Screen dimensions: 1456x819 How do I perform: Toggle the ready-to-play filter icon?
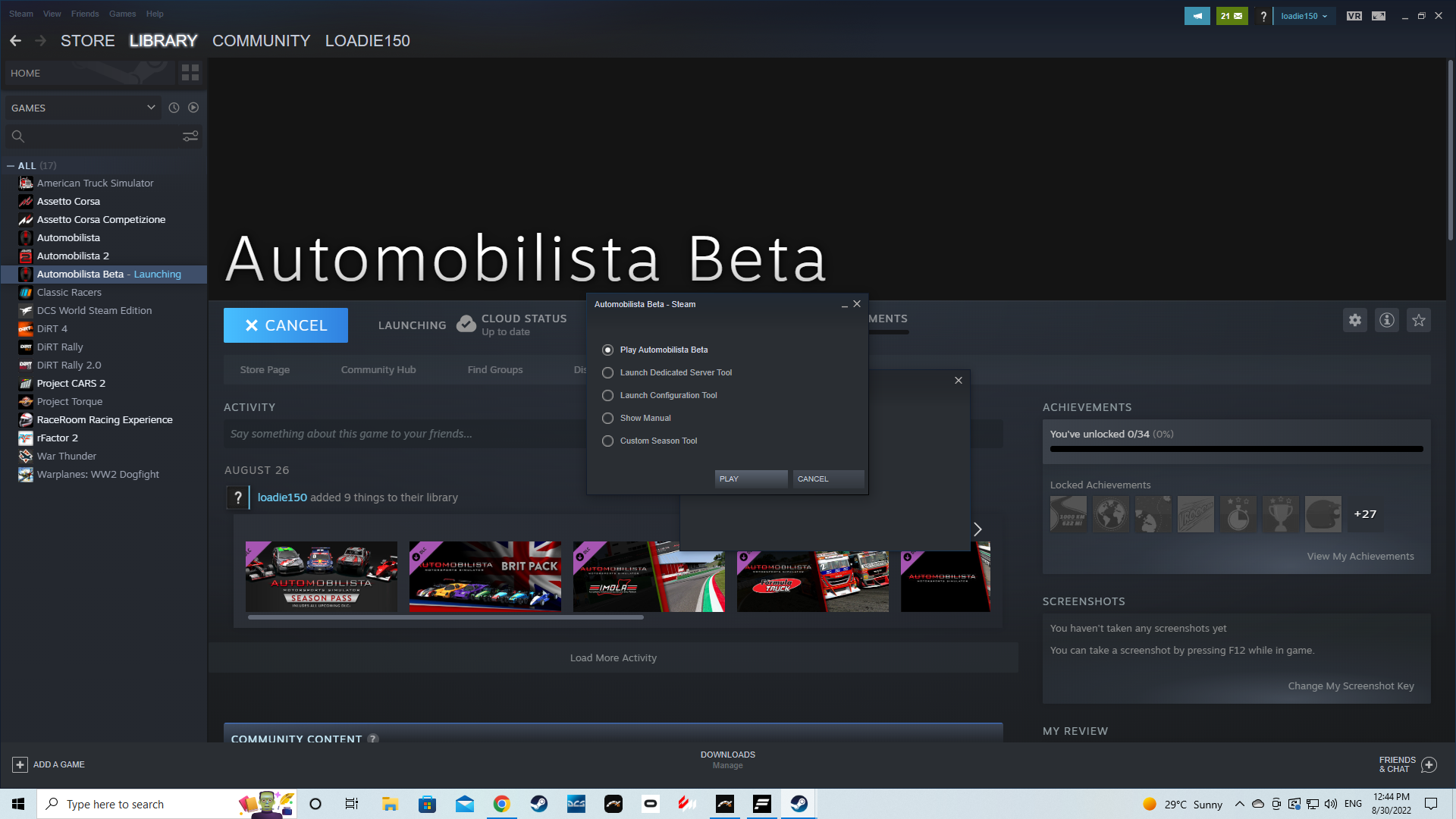(x=193, y=108)
